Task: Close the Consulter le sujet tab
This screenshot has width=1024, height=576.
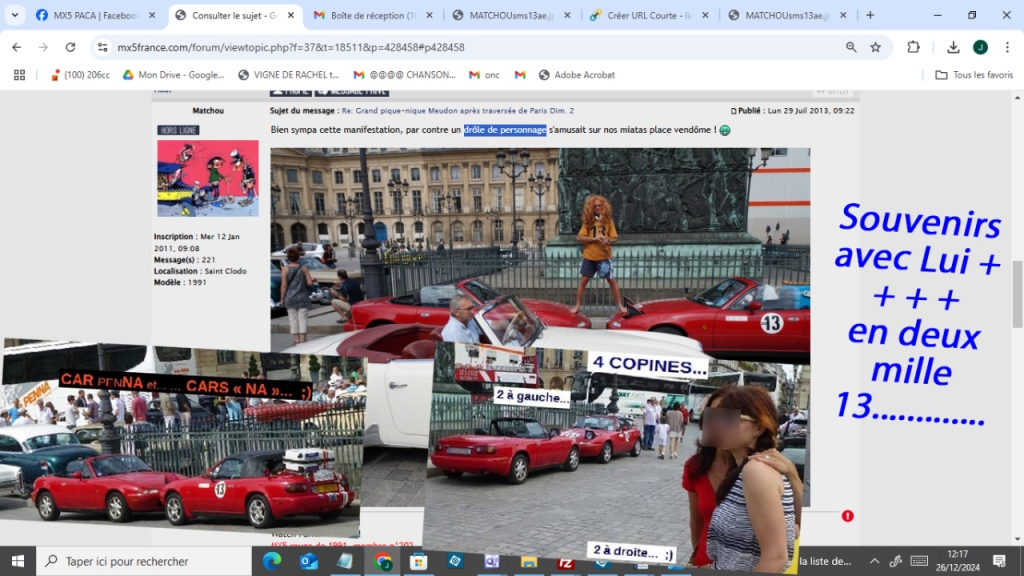Action: click(x=291, y=15)
